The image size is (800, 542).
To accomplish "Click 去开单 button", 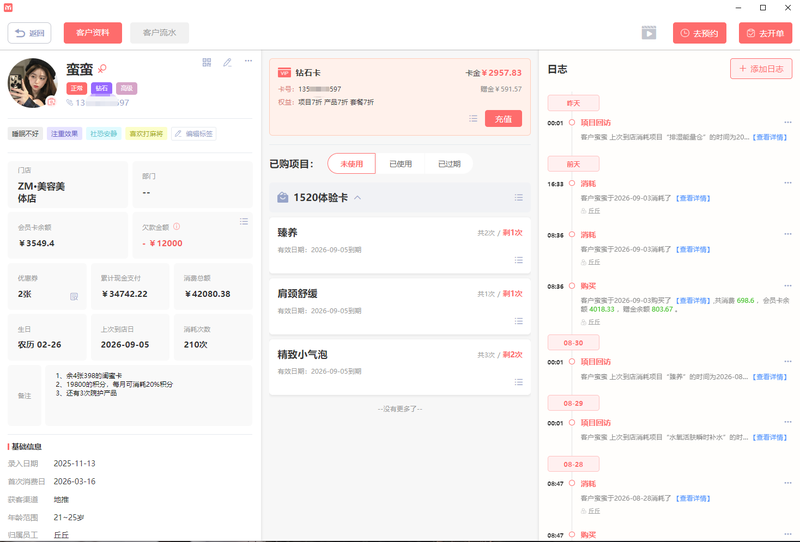I will [x=765, y=33].
